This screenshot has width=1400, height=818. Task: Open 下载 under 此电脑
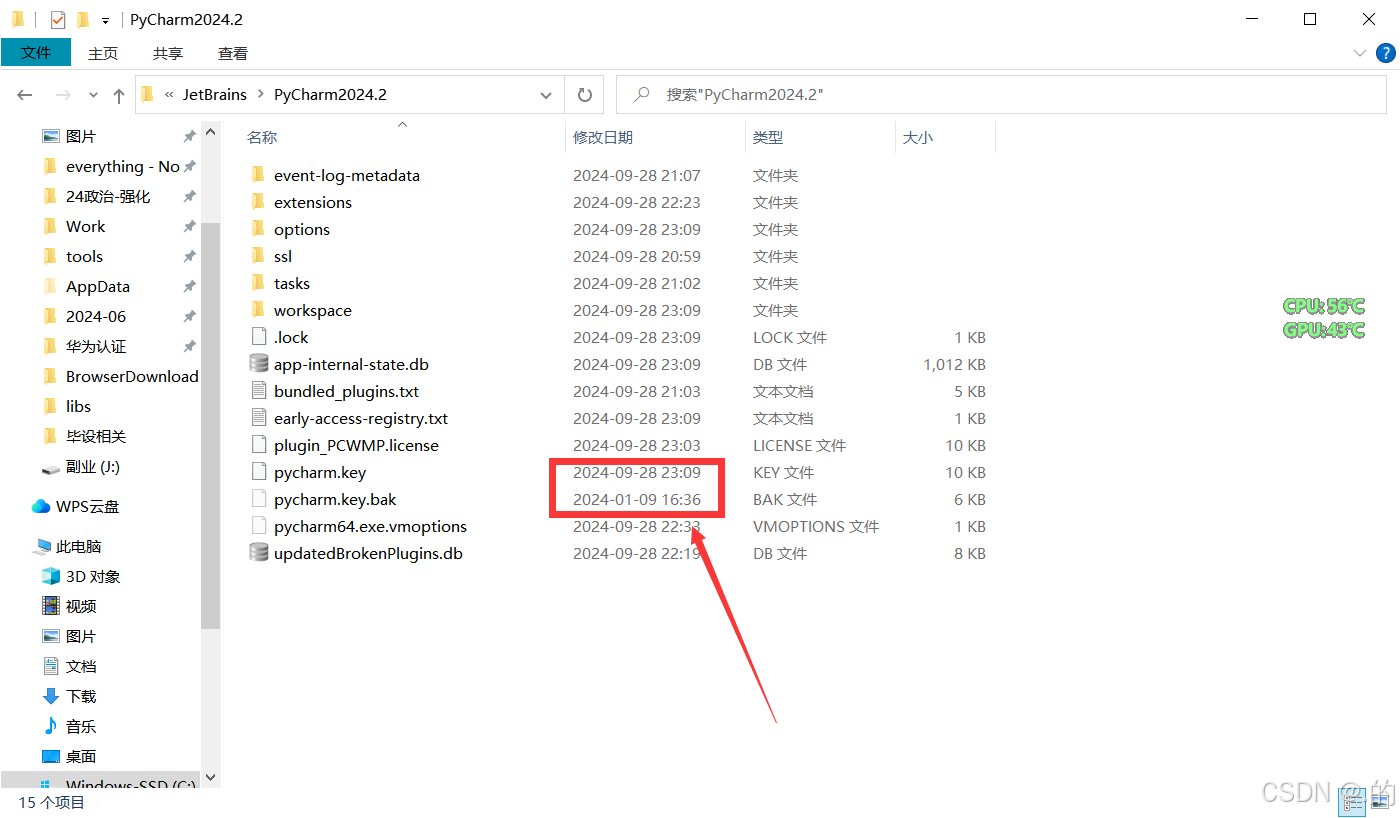tap(81, 696)
